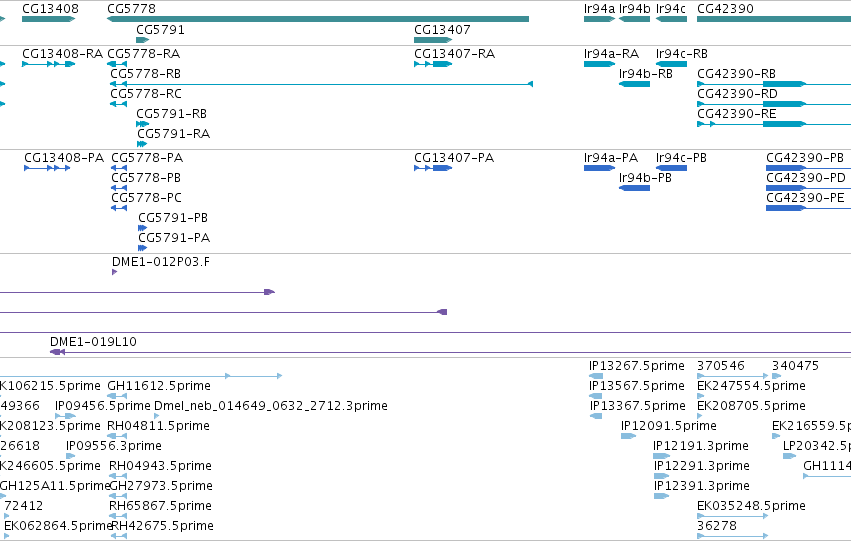
Task: Select the Ir94c gene arrow
Action: [x=671, y=19]
